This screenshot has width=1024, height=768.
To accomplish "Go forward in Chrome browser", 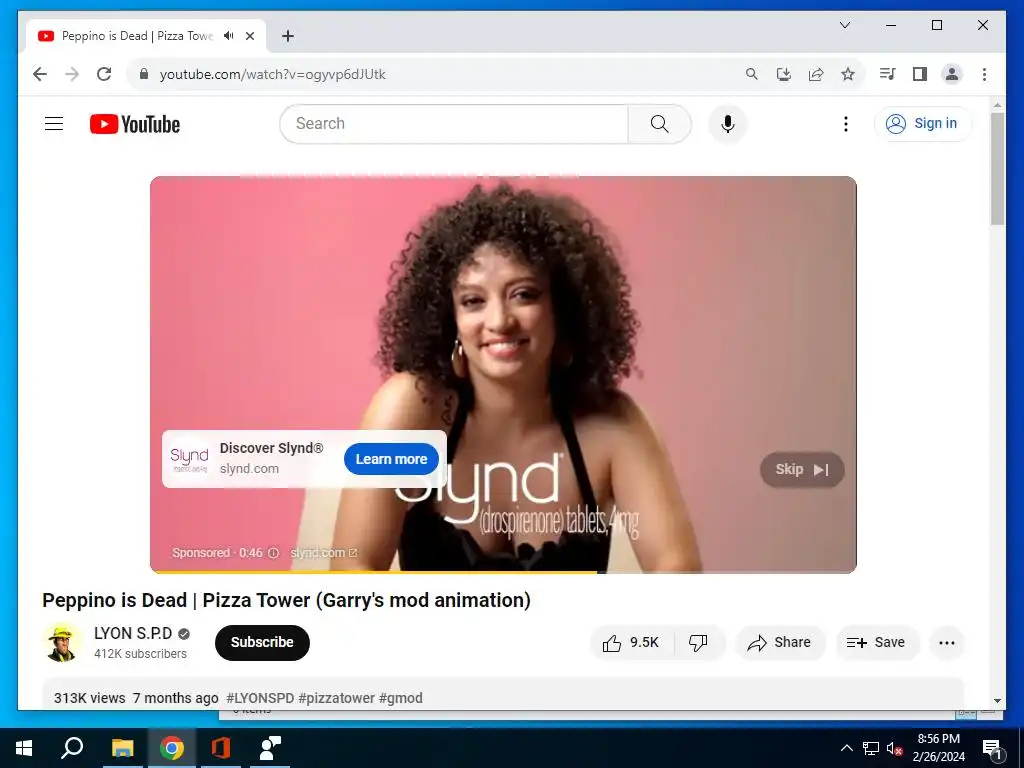I will tap(72, 74).
